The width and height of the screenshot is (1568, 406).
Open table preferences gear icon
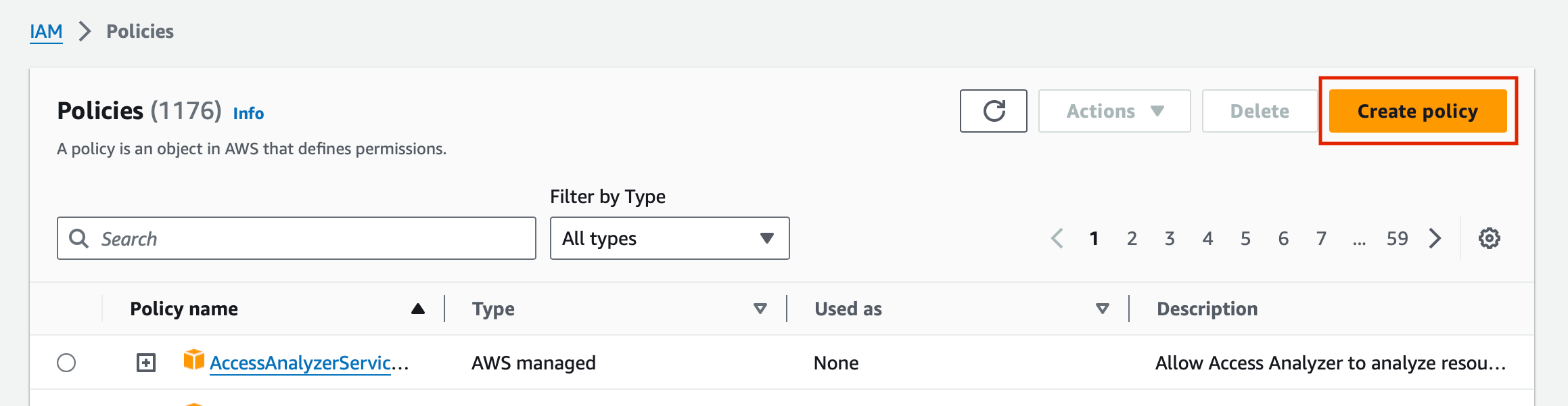1489,238
